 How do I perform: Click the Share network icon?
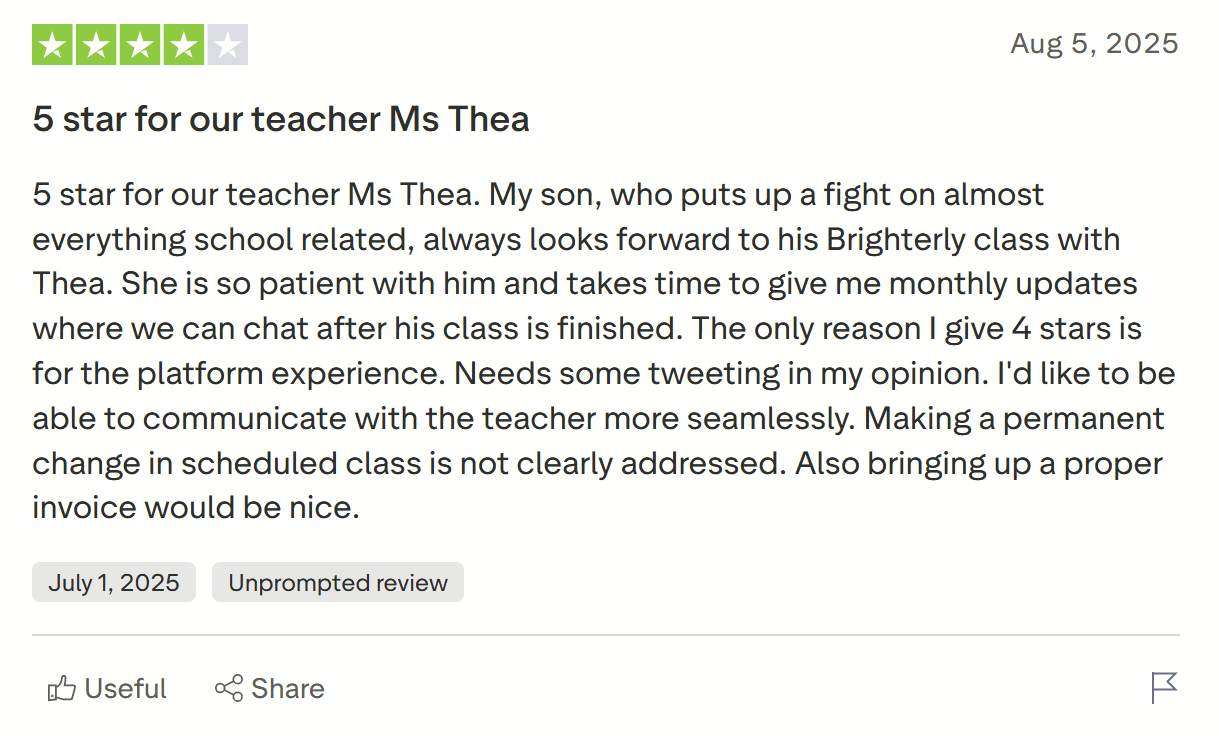click(229, 688)
